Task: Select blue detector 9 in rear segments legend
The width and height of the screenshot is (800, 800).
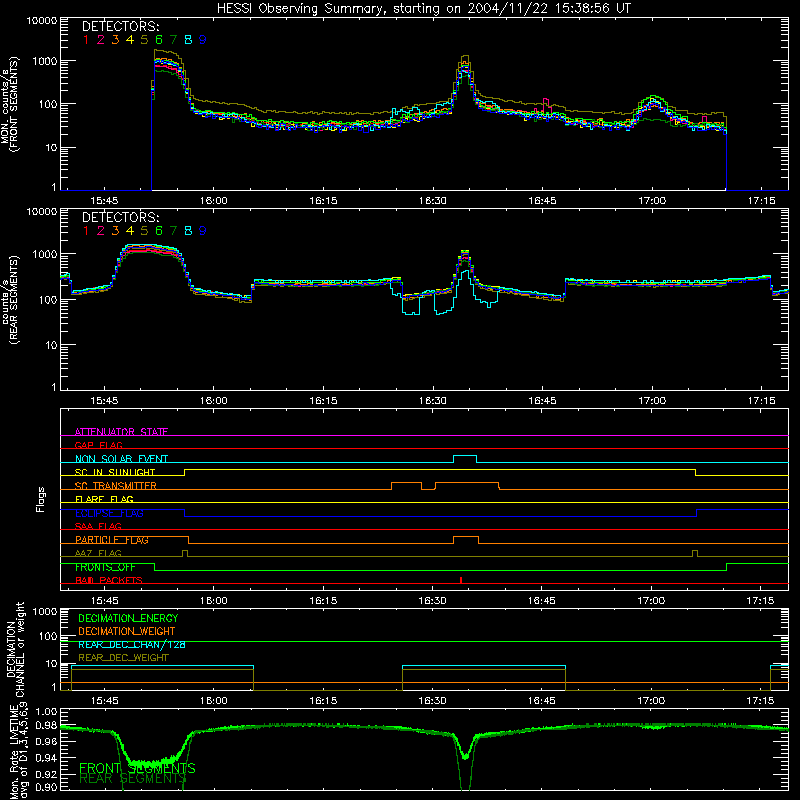Action: click(x=203, y=231)
